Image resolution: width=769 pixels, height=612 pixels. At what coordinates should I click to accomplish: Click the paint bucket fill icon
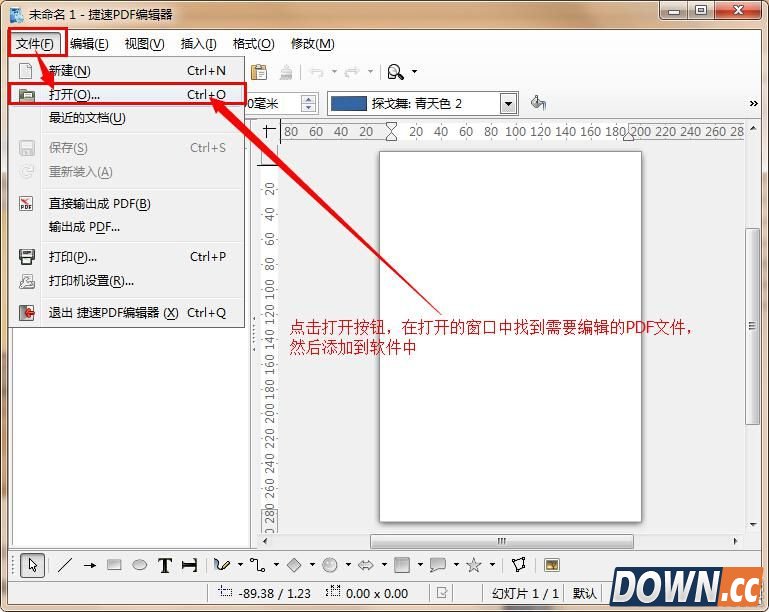pyautogui.click(x=538, y=103)
